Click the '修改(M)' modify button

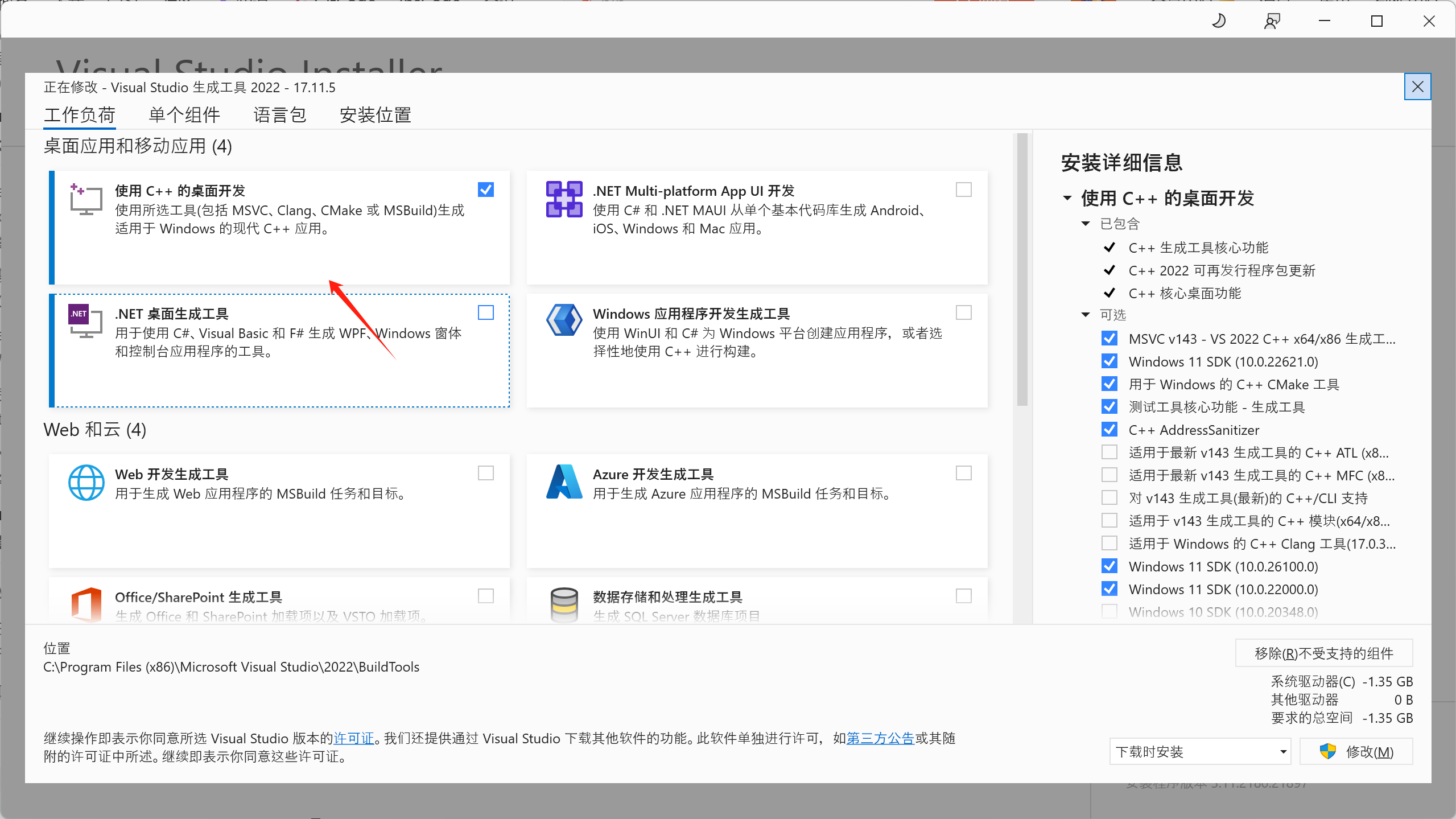coord(1356,752)
